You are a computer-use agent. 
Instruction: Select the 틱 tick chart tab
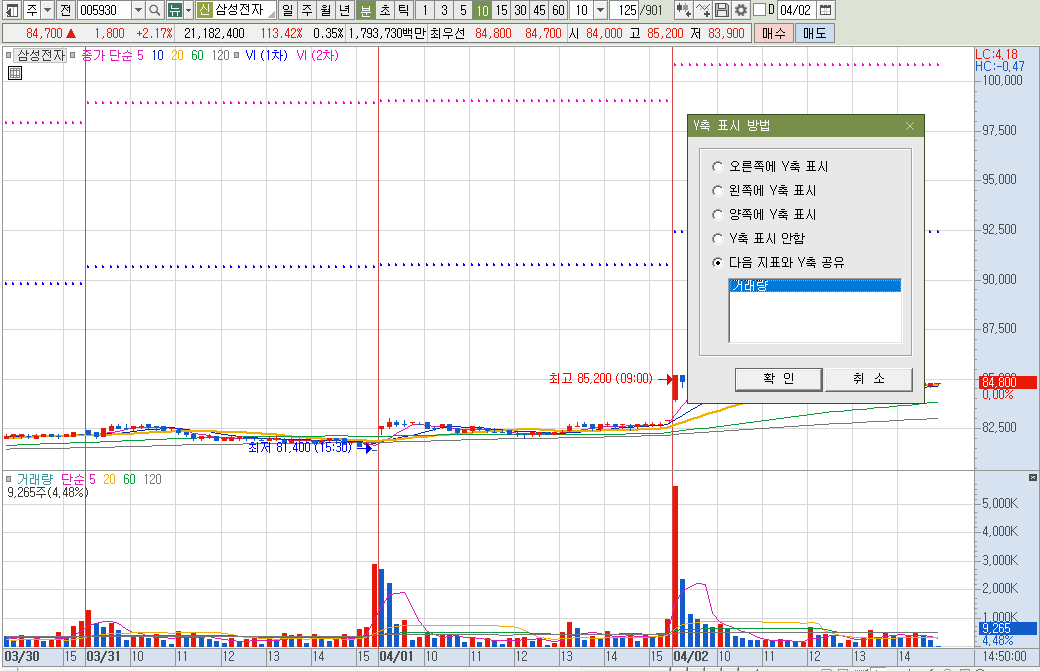point(403,10)
